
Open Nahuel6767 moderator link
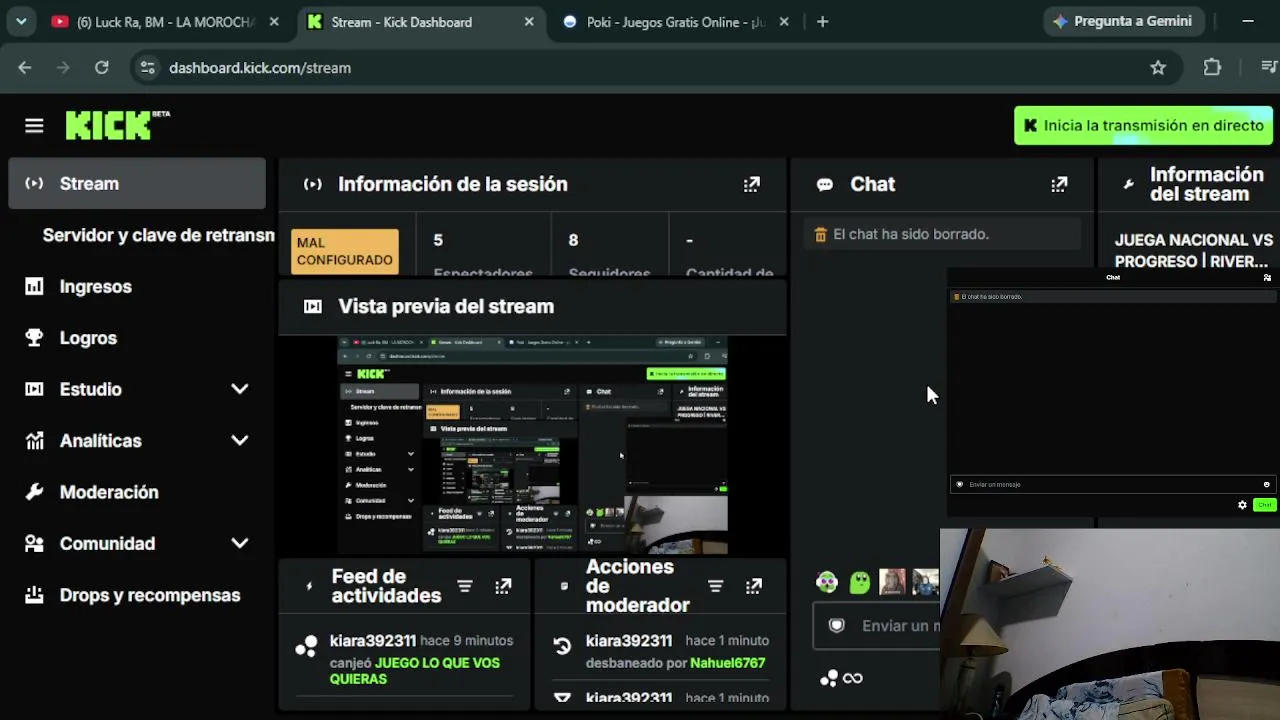[727, 663]
